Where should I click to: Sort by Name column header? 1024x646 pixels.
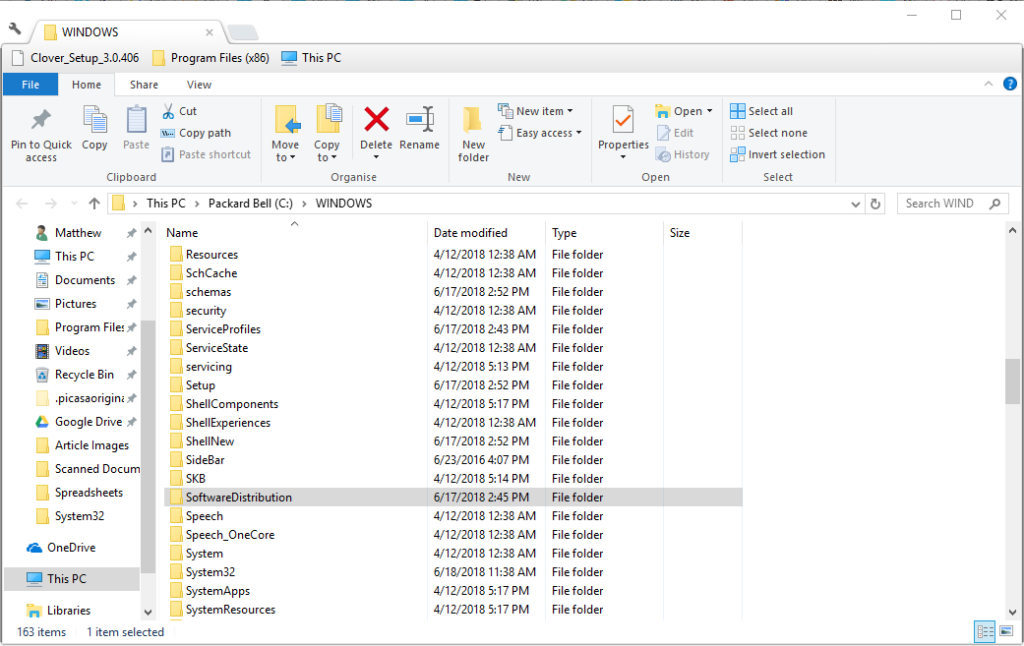294,233
